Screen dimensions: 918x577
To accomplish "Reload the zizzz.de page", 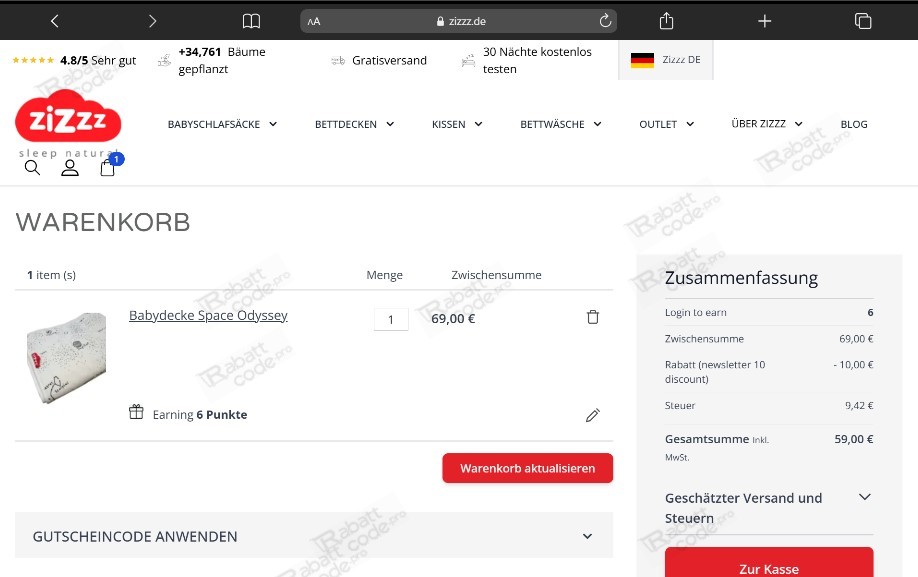I will click(x=605, y=21).
